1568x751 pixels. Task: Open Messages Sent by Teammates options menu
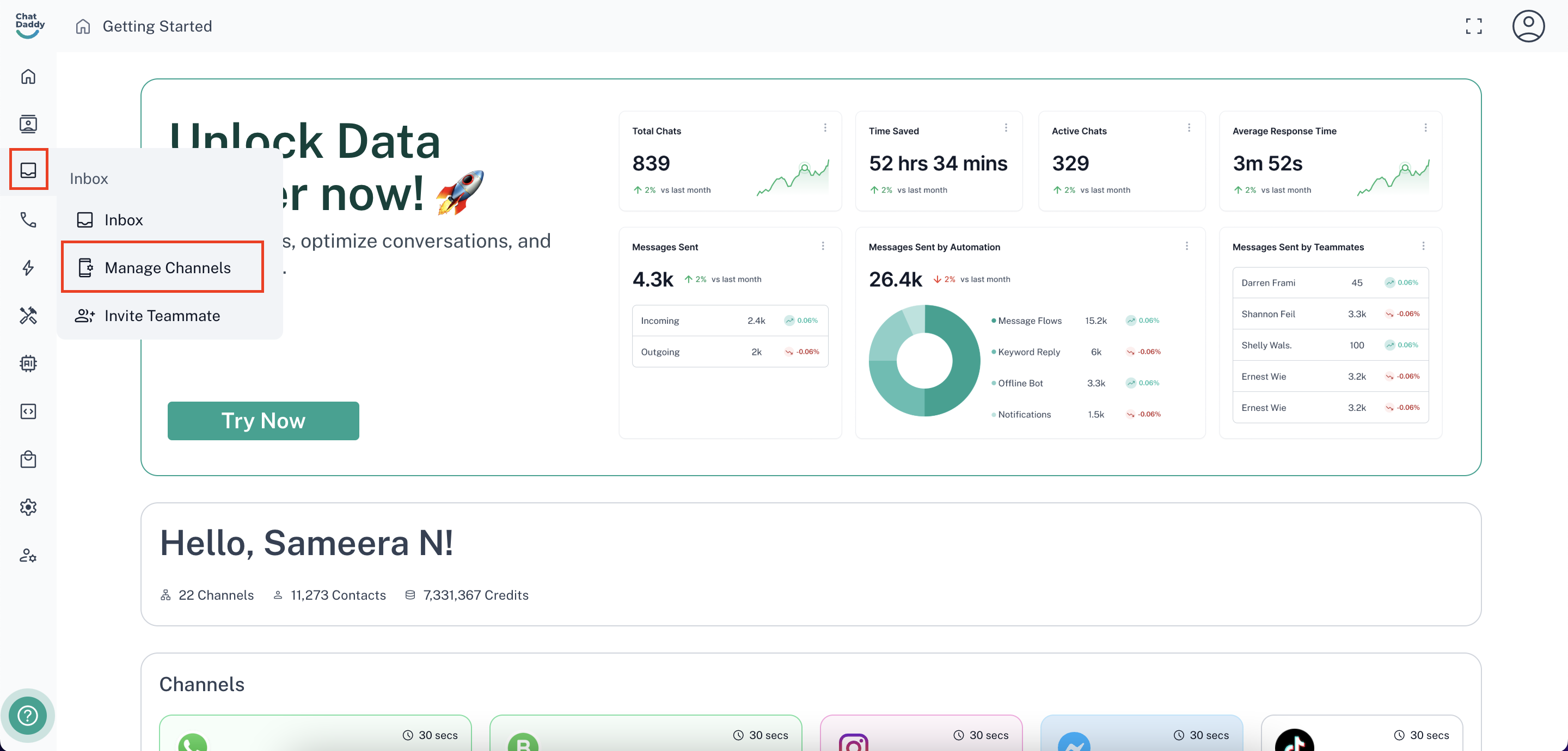[1423, 246]
